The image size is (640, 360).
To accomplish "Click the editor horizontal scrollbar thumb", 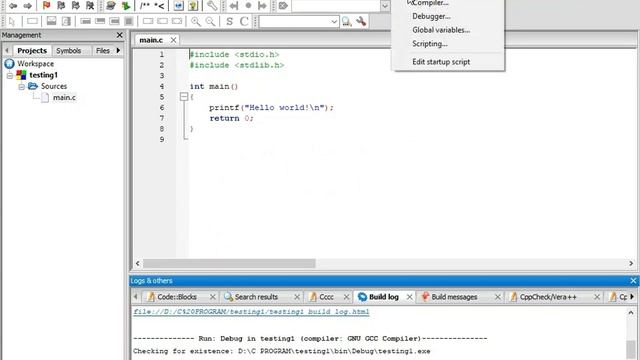I will tap(229, 264).
